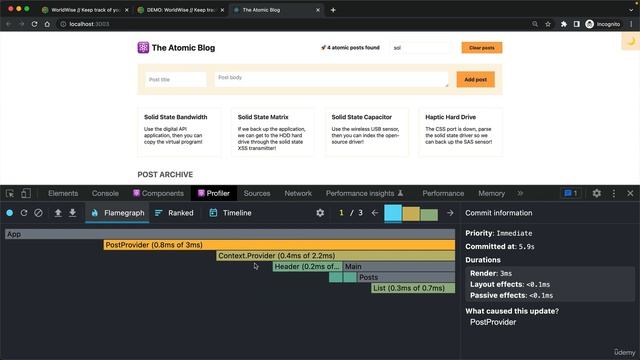Open the Performance insights tab
Viewport: 640px width, 360px height.
click(x=364, y=193)
